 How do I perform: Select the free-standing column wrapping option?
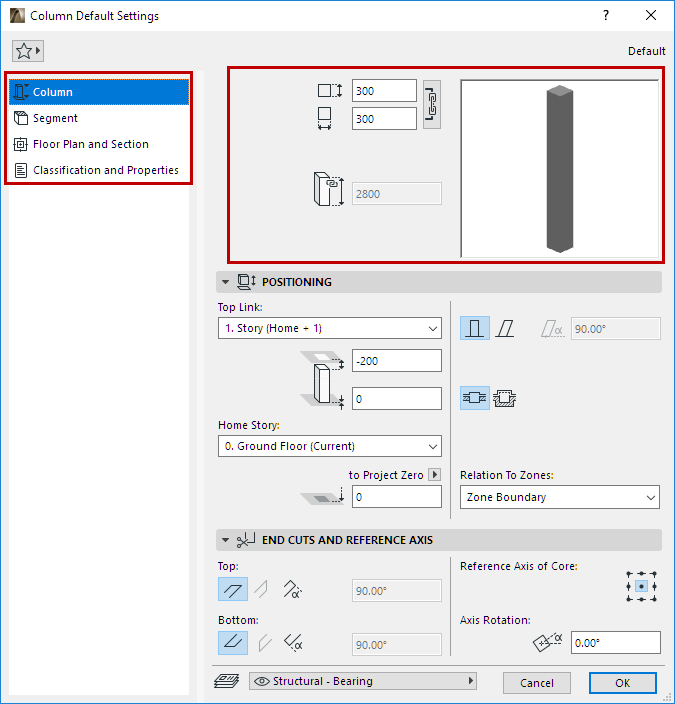(x=475, y=398)
